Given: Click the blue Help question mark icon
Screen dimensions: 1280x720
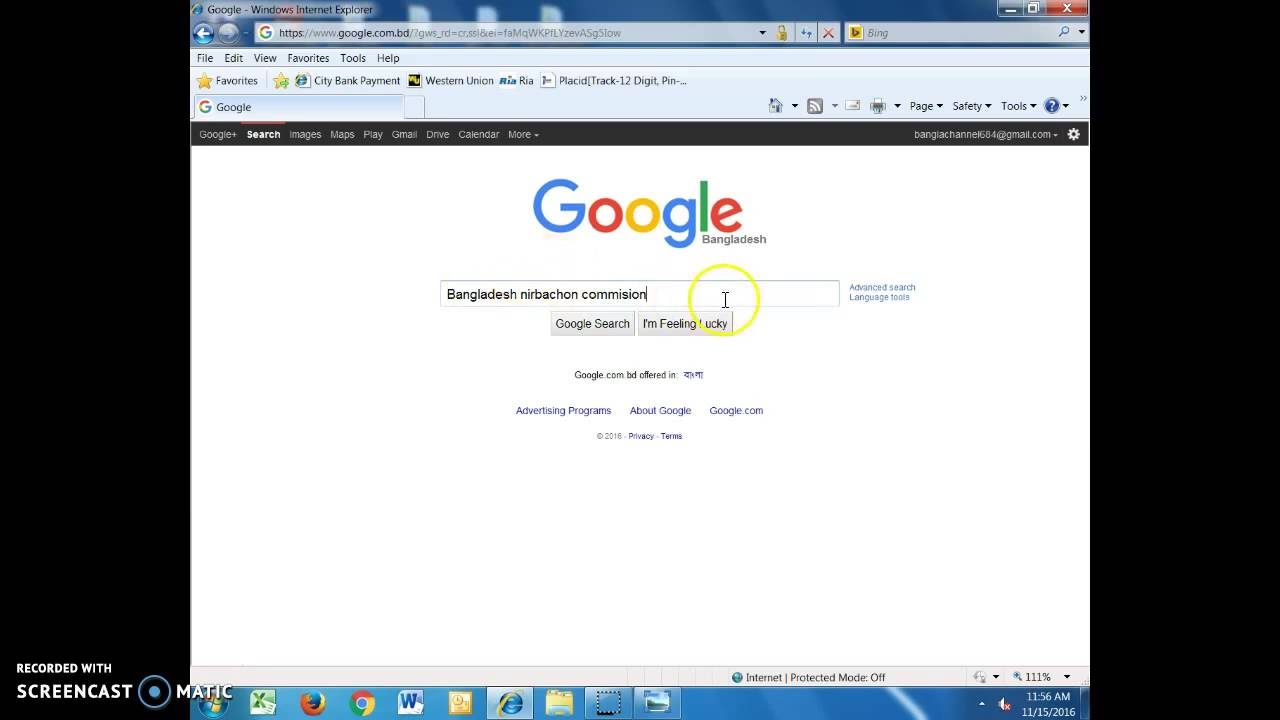Looking at the screenshot, I should (1052, 106).
